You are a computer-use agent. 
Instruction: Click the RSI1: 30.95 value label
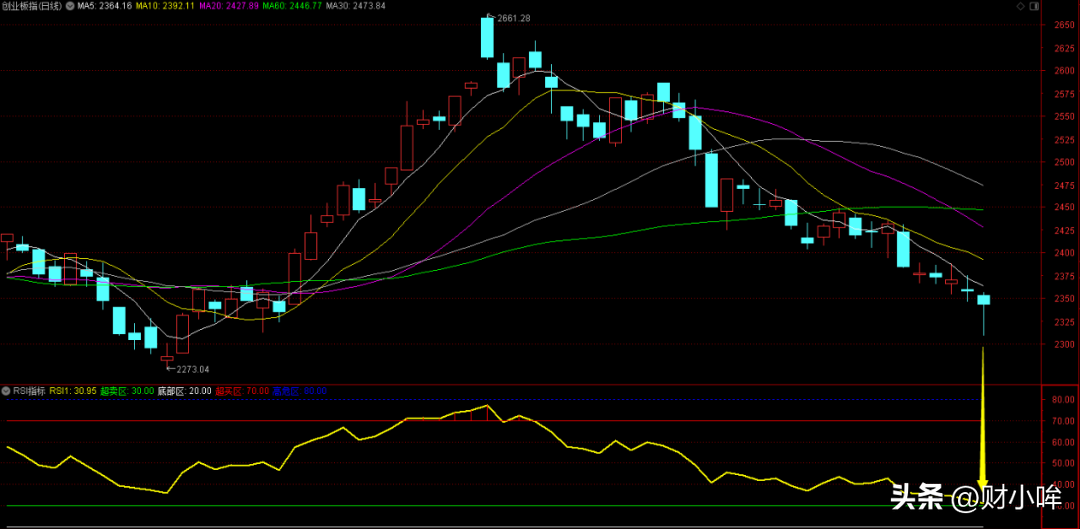point(72,391)
